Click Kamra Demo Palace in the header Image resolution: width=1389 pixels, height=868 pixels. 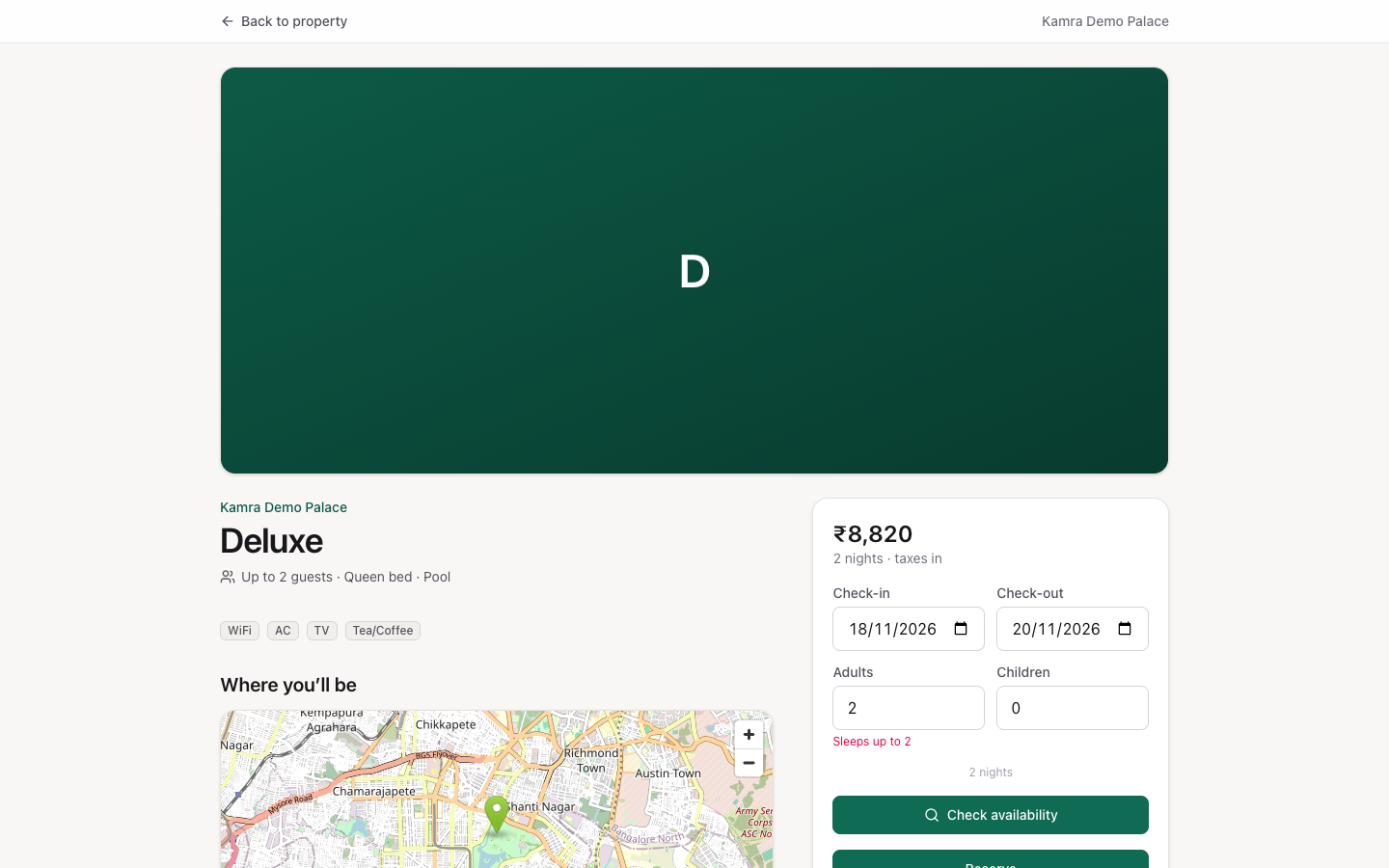click(1104, 21)
